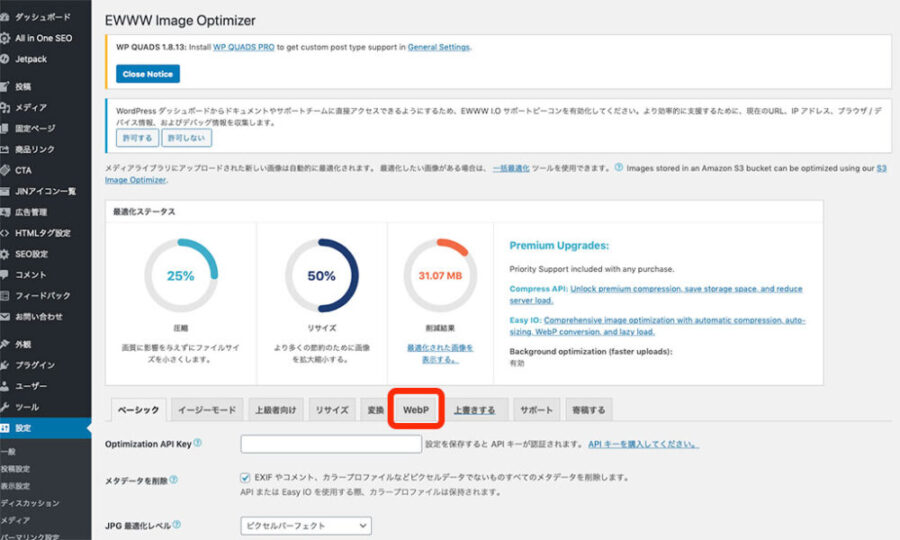
Task: Click help icon beside JPG 最適化レベル
Action: tap(177, 525)
